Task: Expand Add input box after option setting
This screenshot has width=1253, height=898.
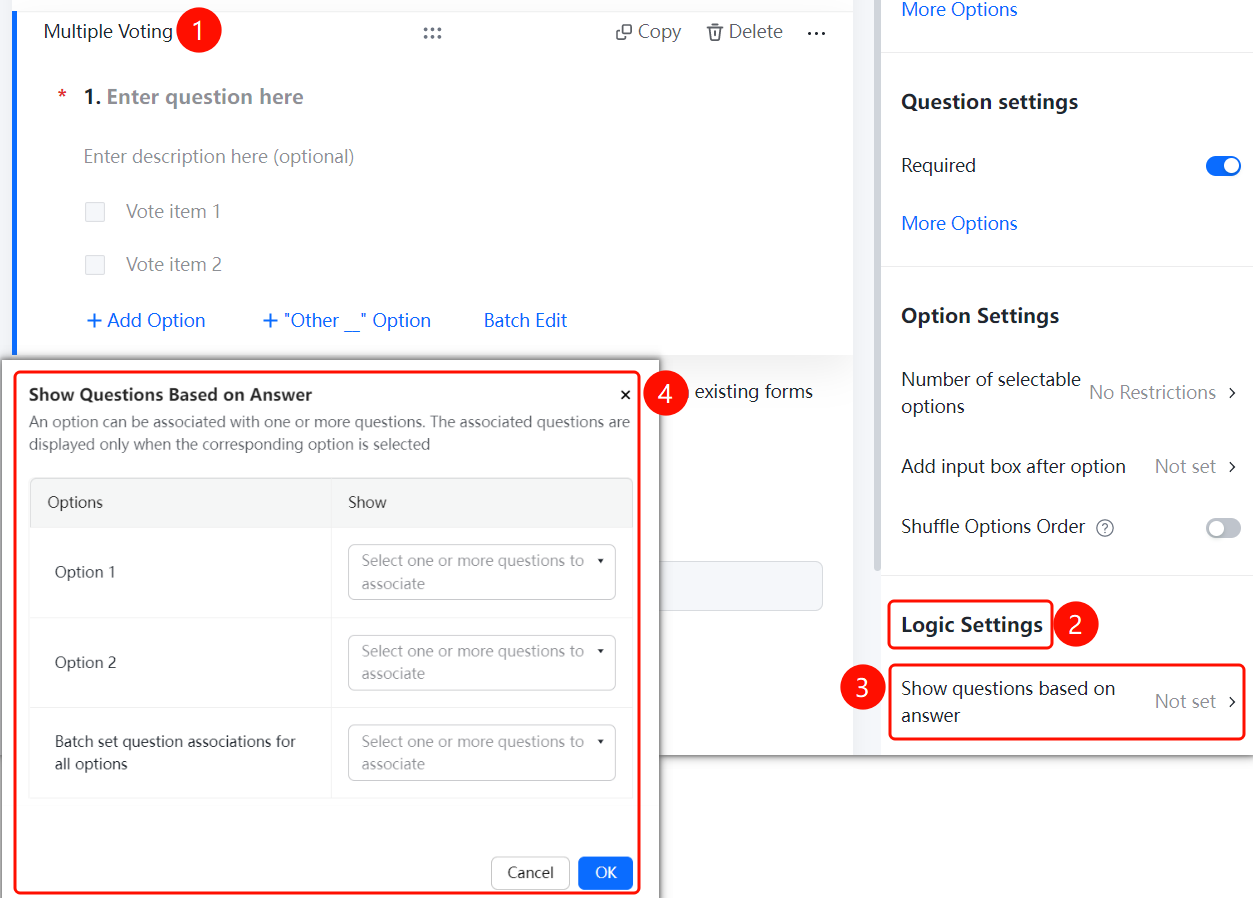Action: point(1068,467)
